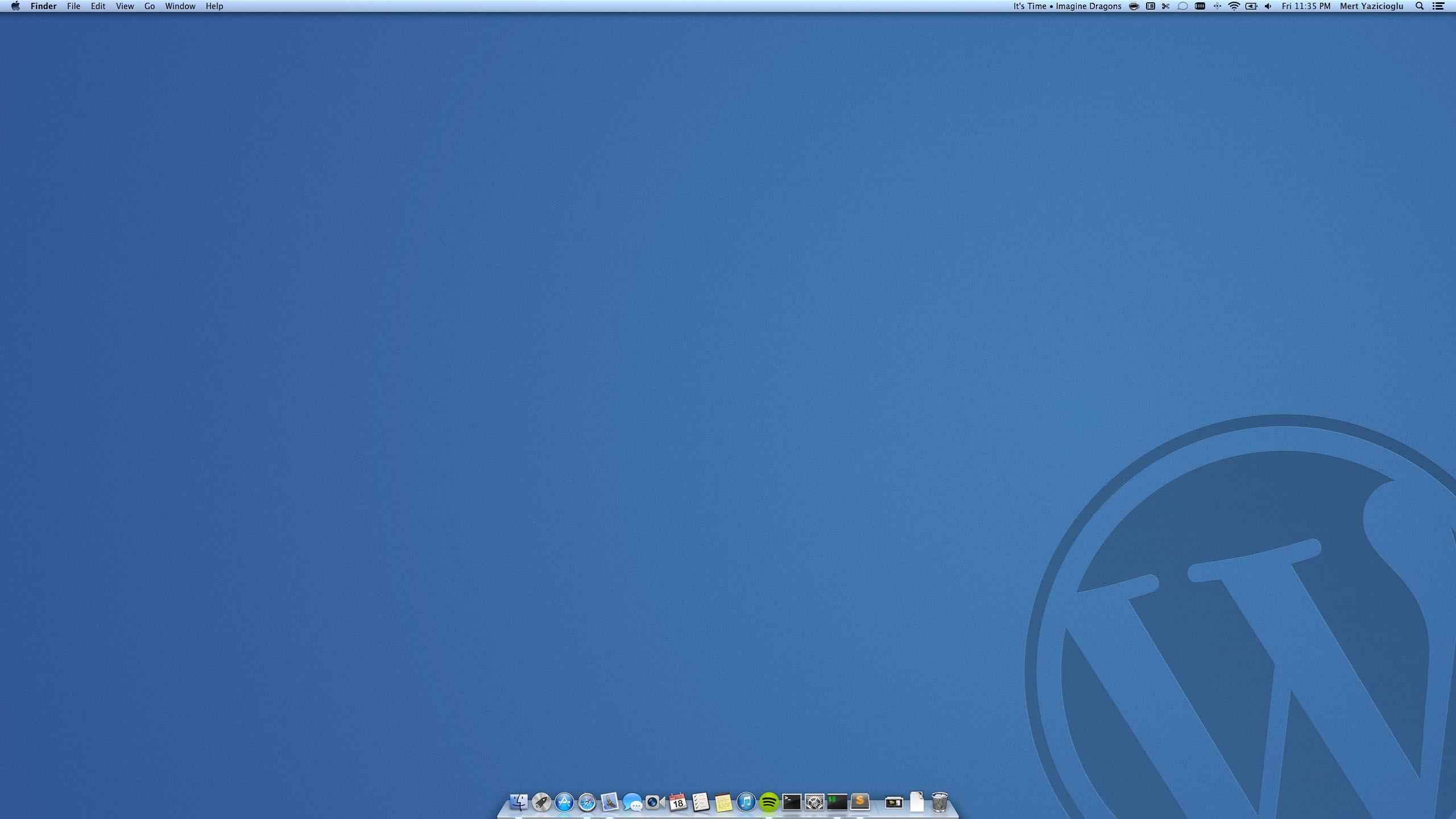Open the View menu
1456x819 pixels.
click(125, 6)
